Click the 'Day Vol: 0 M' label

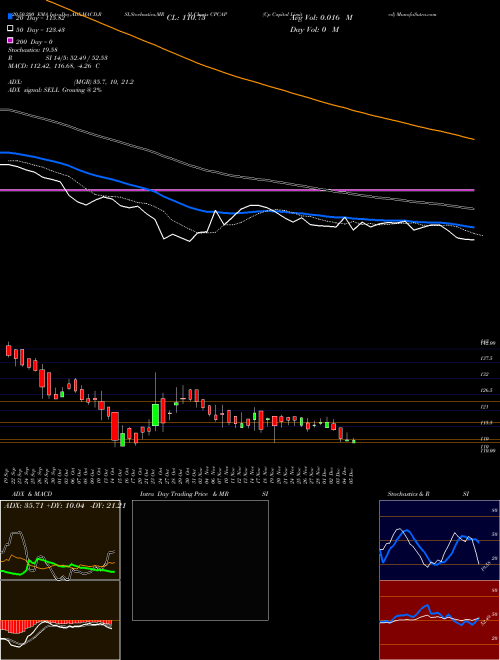[314, 29]
